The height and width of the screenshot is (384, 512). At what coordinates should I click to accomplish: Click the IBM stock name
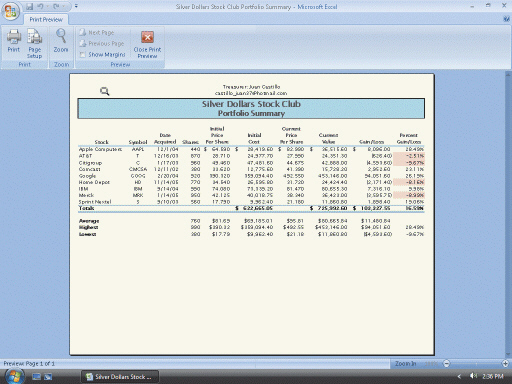click(x=83, y=189)
